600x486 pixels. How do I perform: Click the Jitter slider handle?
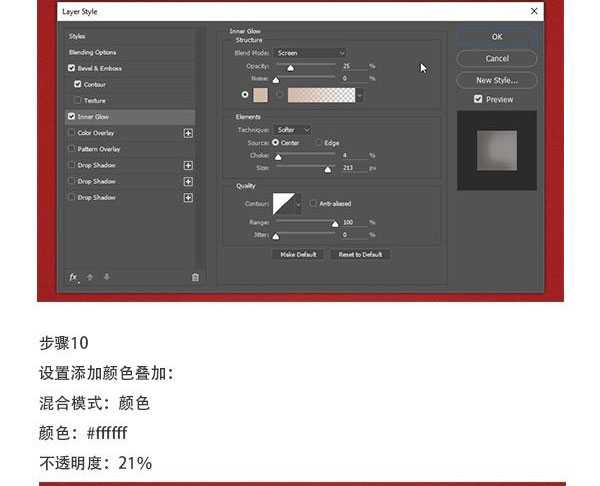tap(276, 236)
